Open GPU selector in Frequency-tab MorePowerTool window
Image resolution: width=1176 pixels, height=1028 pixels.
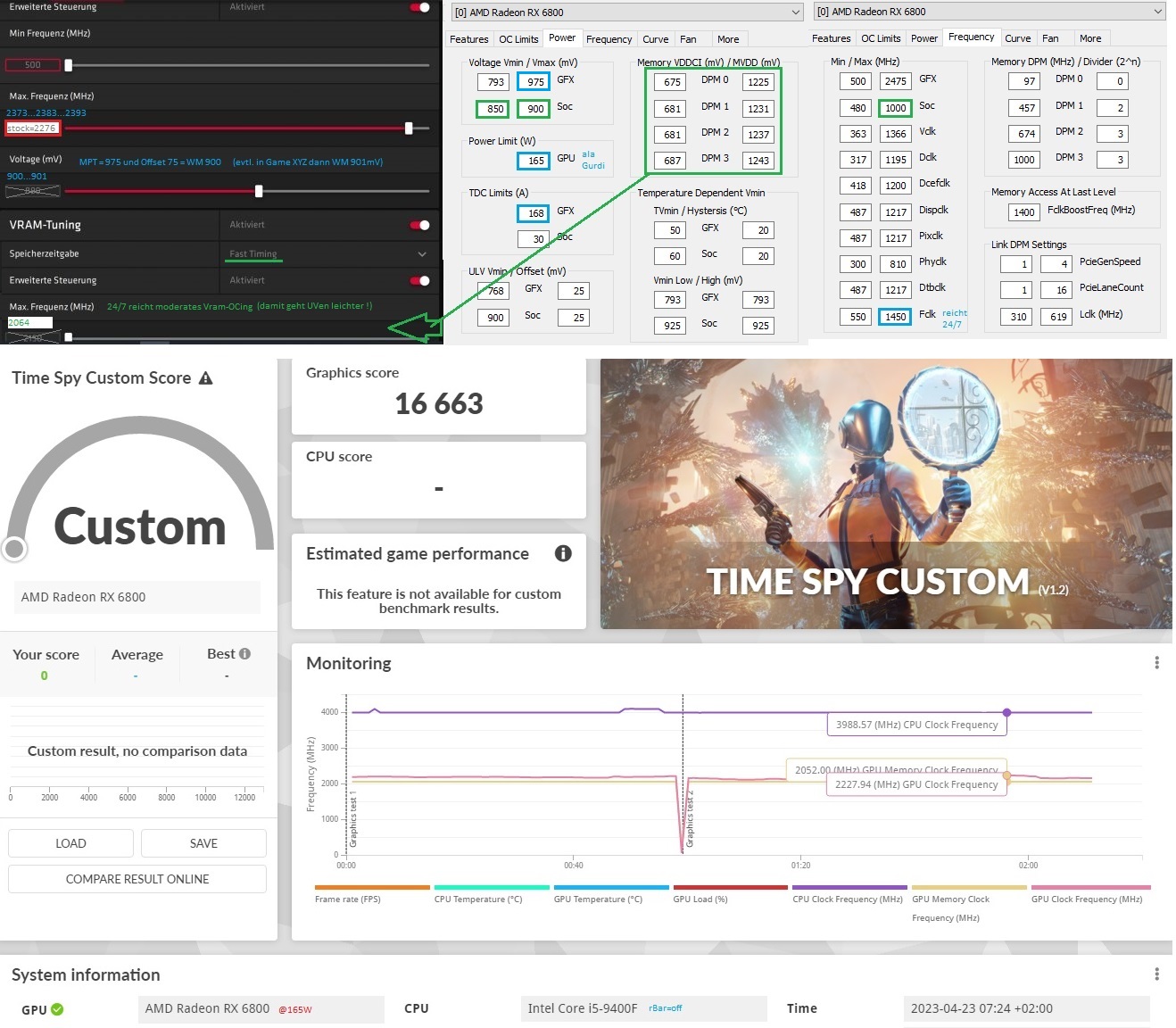click(x=989, y=12)
